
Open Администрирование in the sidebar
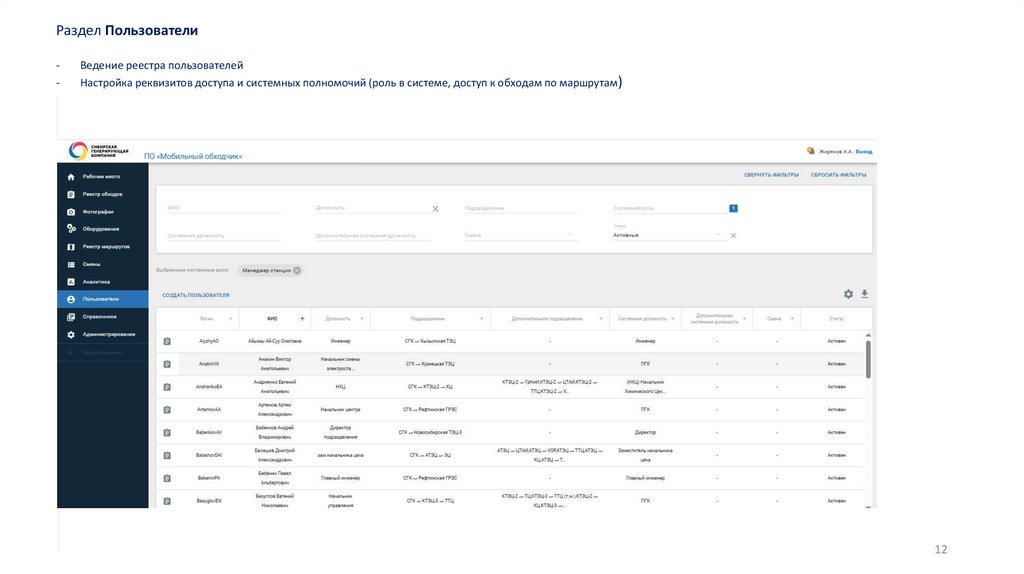coord(109,334)
